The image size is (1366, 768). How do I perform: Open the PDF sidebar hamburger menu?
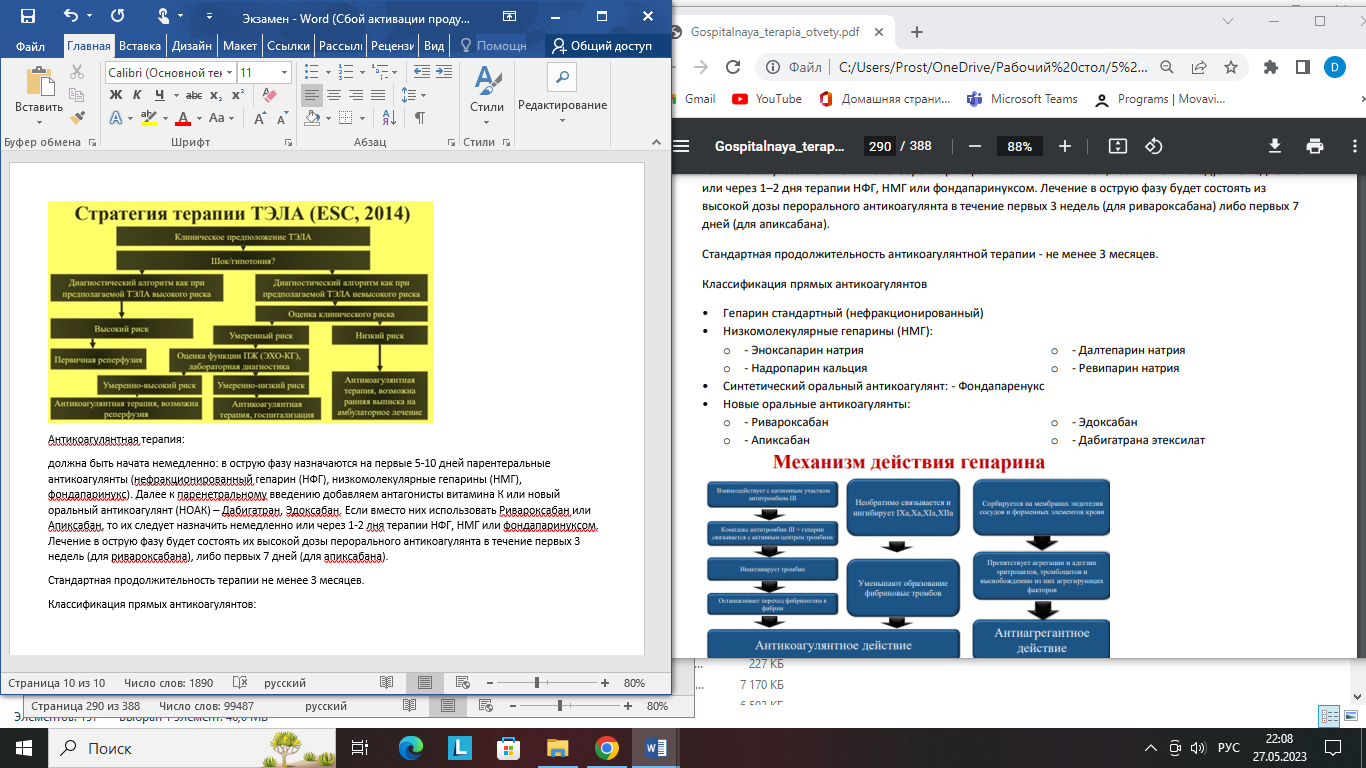click(683, 146)
